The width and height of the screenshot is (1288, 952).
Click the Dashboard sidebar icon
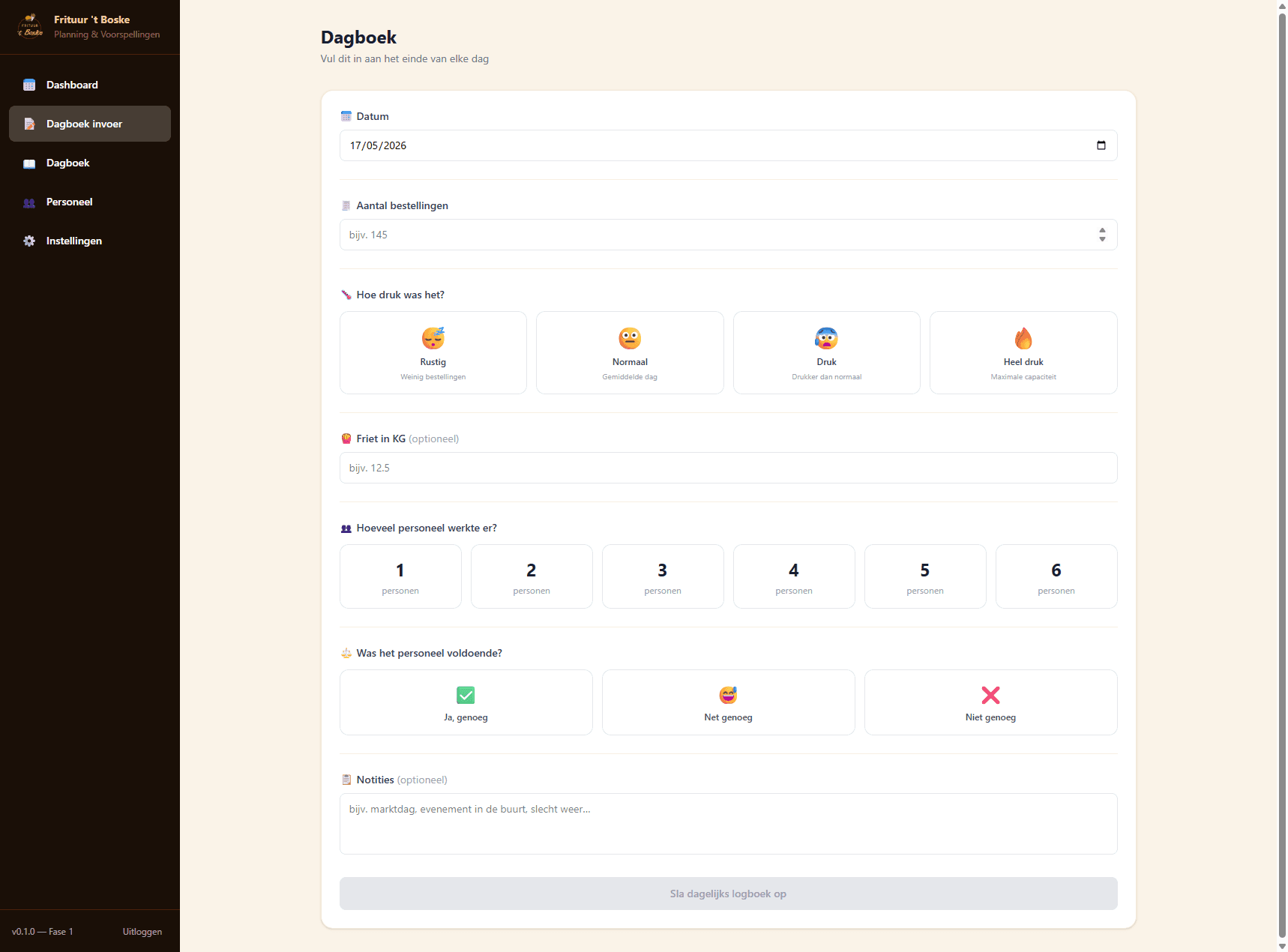pyautogui.click(x=29, y=85)
